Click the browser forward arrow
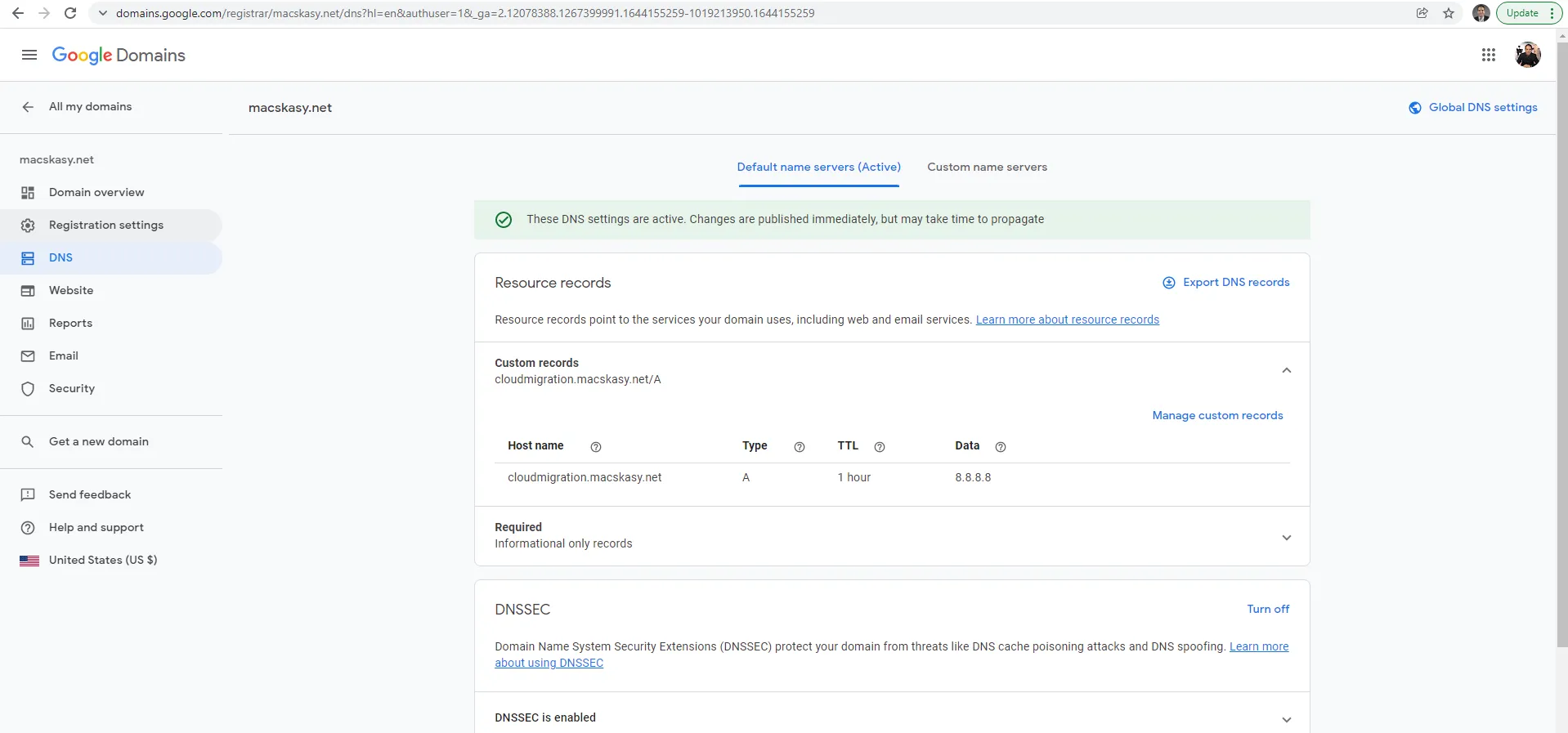This screenshot has width=1568, height=733. 44,13
